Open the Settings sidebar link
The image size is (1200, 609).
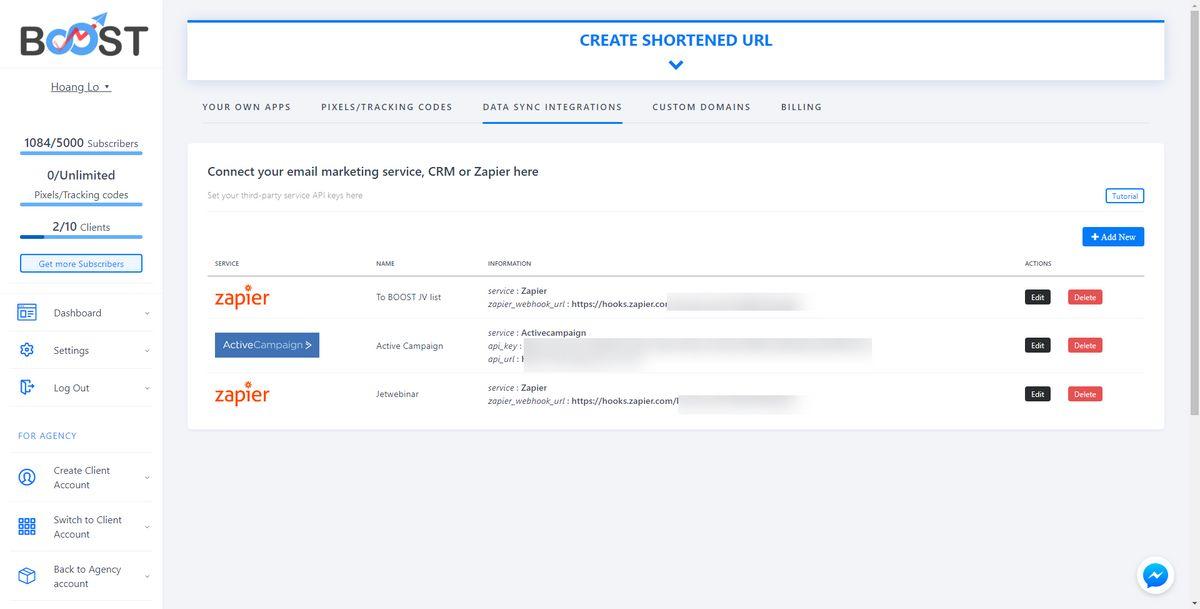click(x=71, y=351)
